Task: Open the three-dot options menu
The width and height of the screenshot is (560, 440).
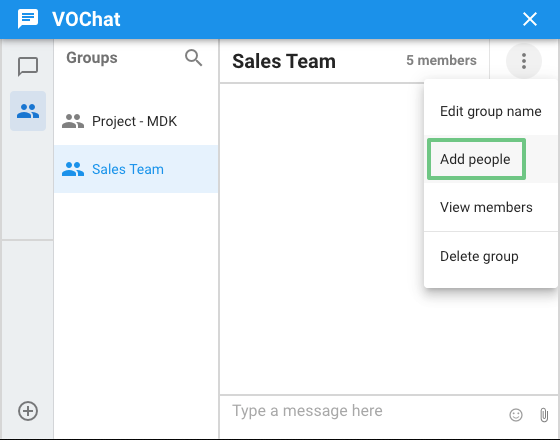Action: (x=524, y=61)
